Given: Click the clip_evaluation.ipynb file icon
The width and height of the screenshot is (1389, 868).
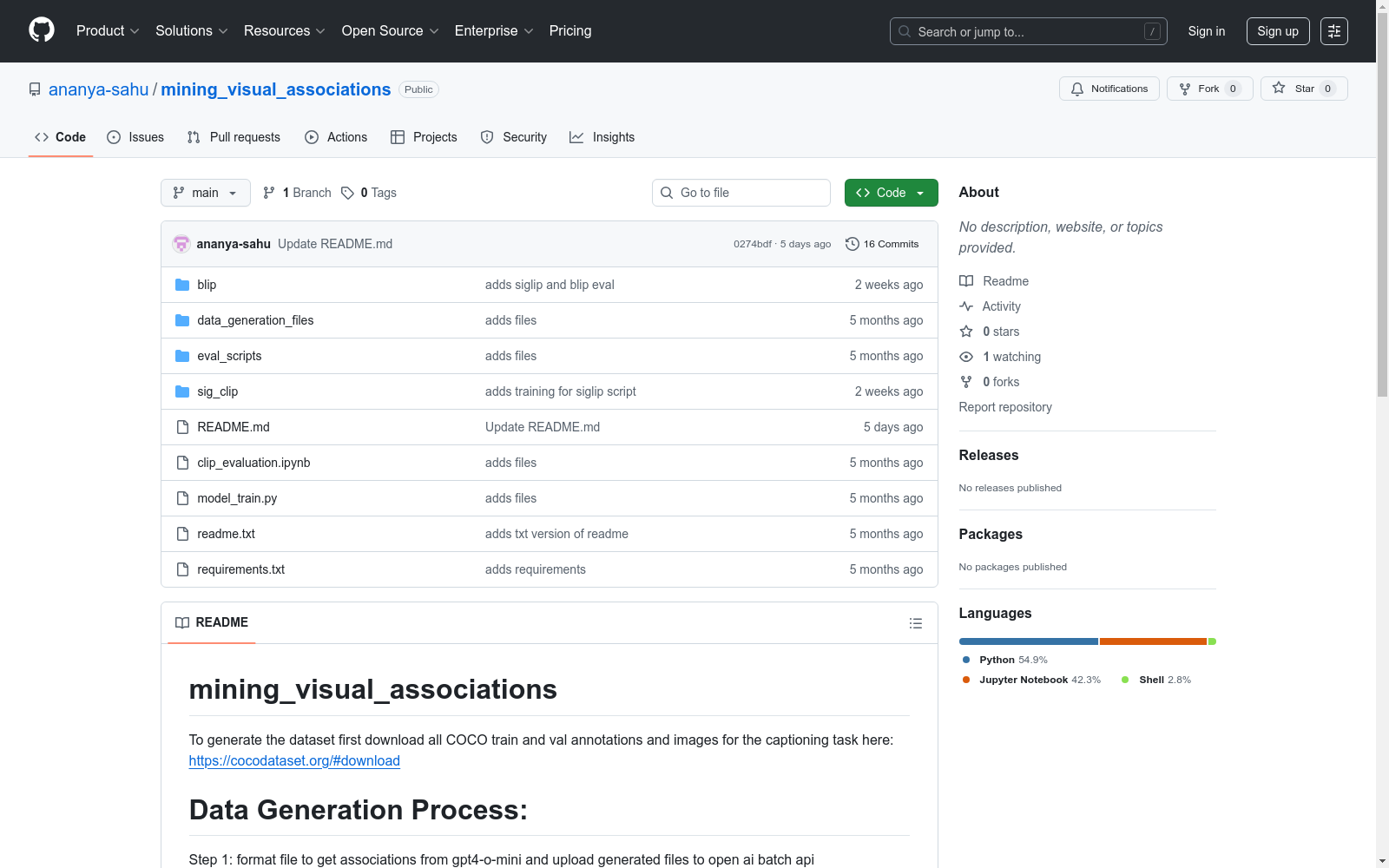Looking at the screenshot, I should 182,463.
